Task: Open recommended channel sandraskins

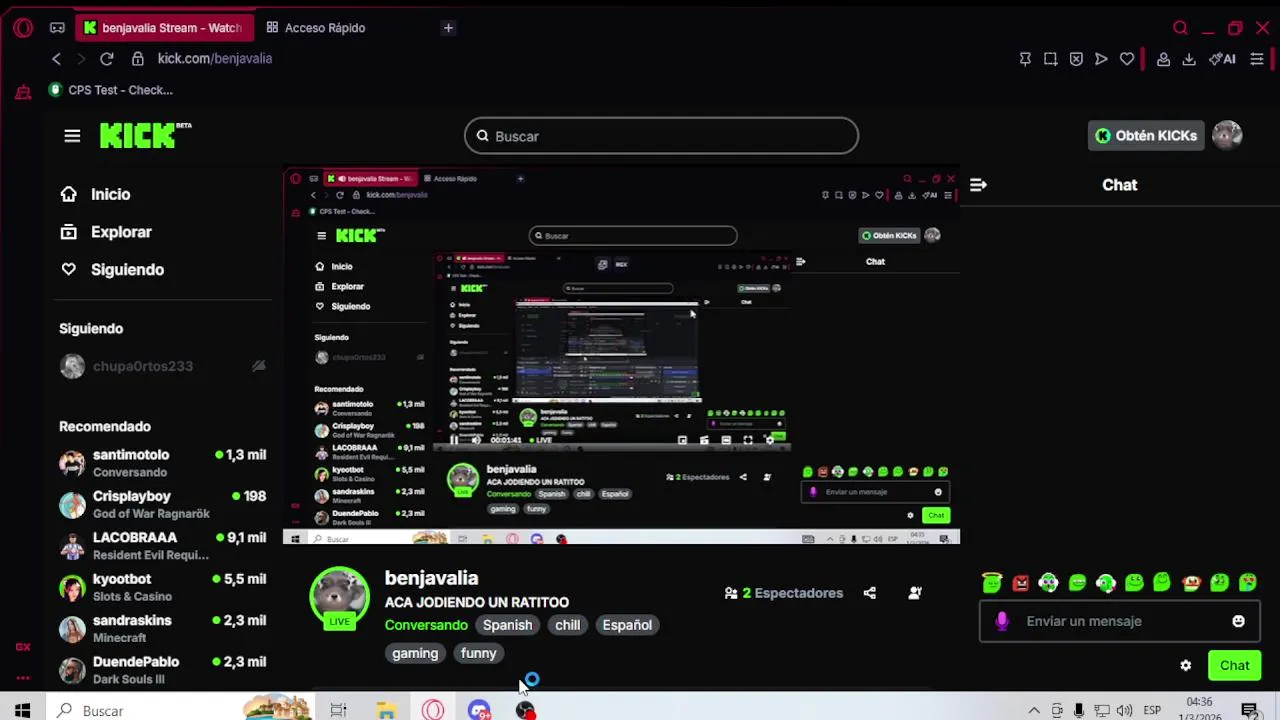Action: coord(163,629)
